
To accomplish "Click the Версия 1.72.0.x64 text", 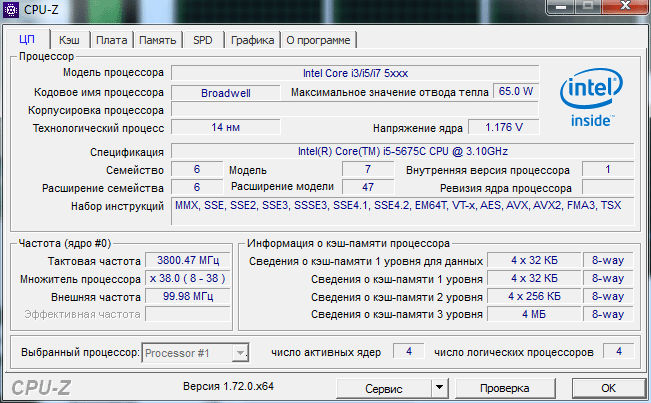I will [228, 386].
